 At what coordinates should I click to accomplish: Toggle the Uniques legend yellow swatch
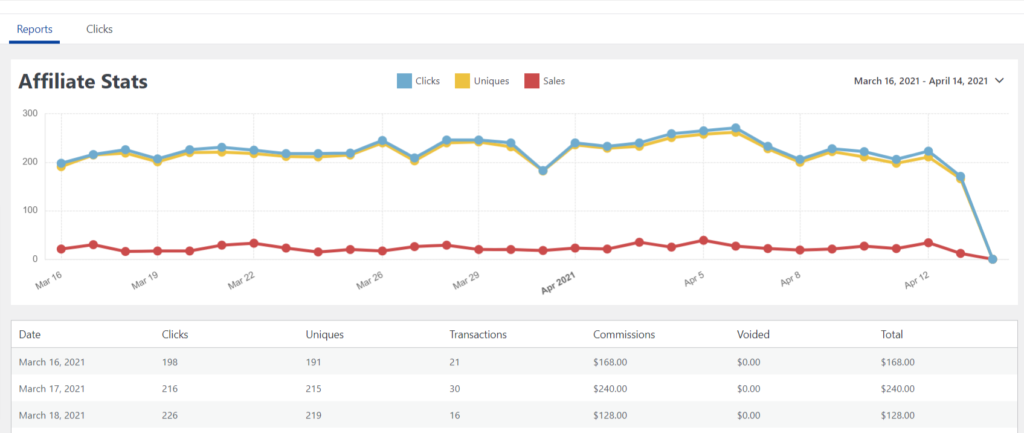pyautogui.click(x=463, y=81)
